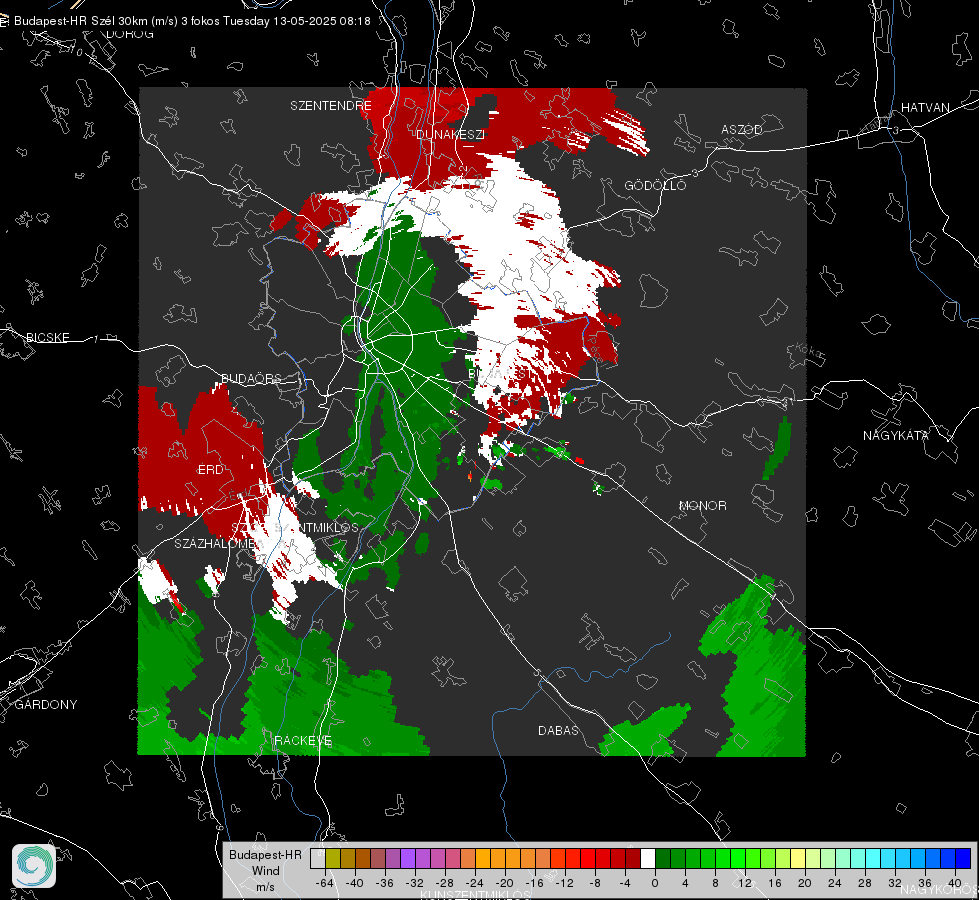This screenshot has height=900, width=979.
Task: Click the 28 legend value
Action: pyautogui.click(x=865, y=883)
